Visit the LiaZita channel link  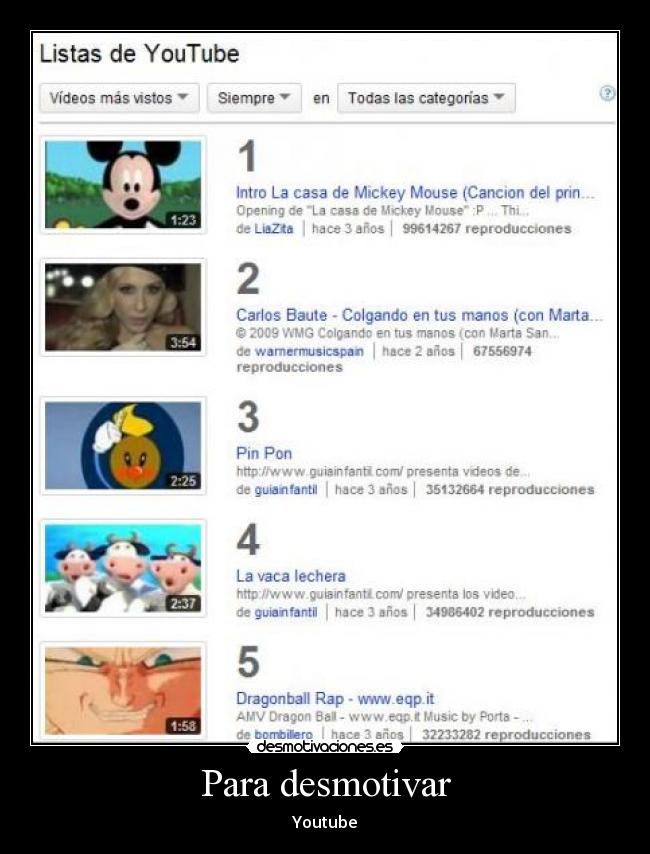tap(274, 229)
